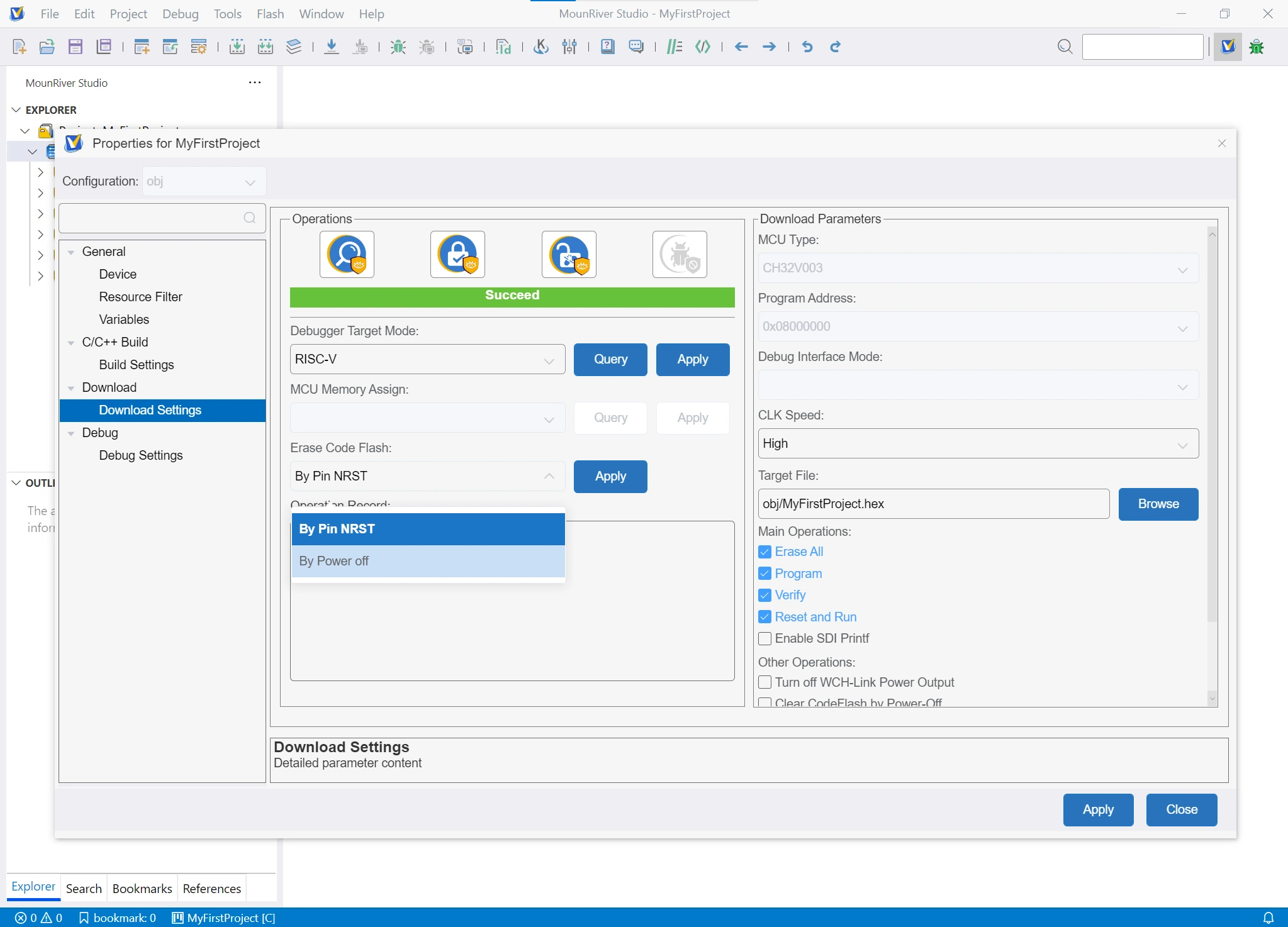Navigate back with the left arrow icon
The image size is (1288, 927).
pos(741,47)
